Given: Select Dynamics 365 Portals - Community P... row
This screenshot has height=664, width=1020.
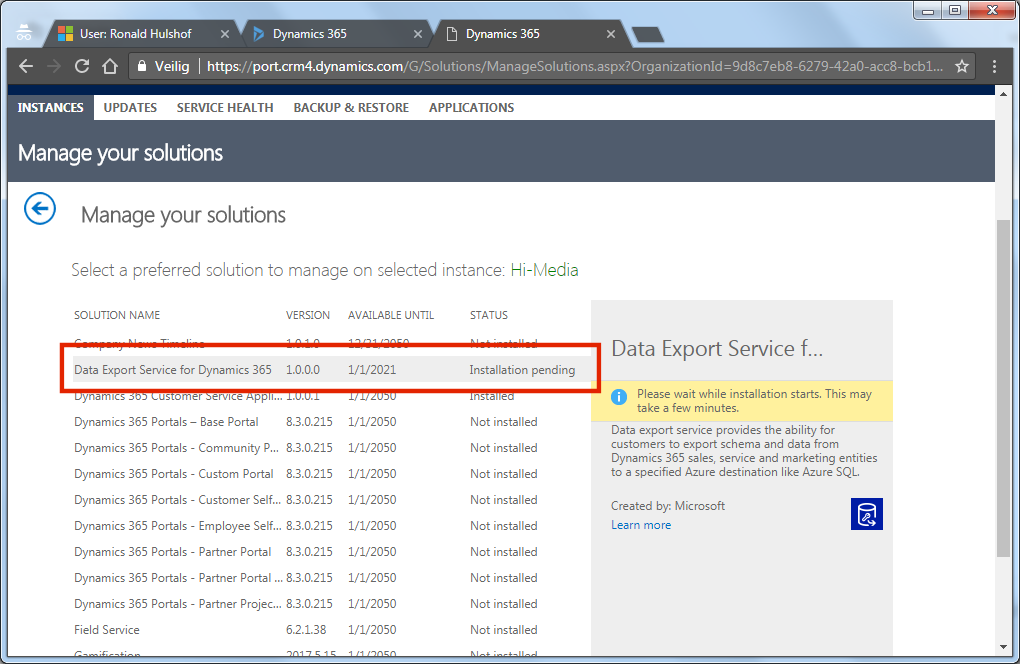Looking at the screenshot, I should [332, 447].
